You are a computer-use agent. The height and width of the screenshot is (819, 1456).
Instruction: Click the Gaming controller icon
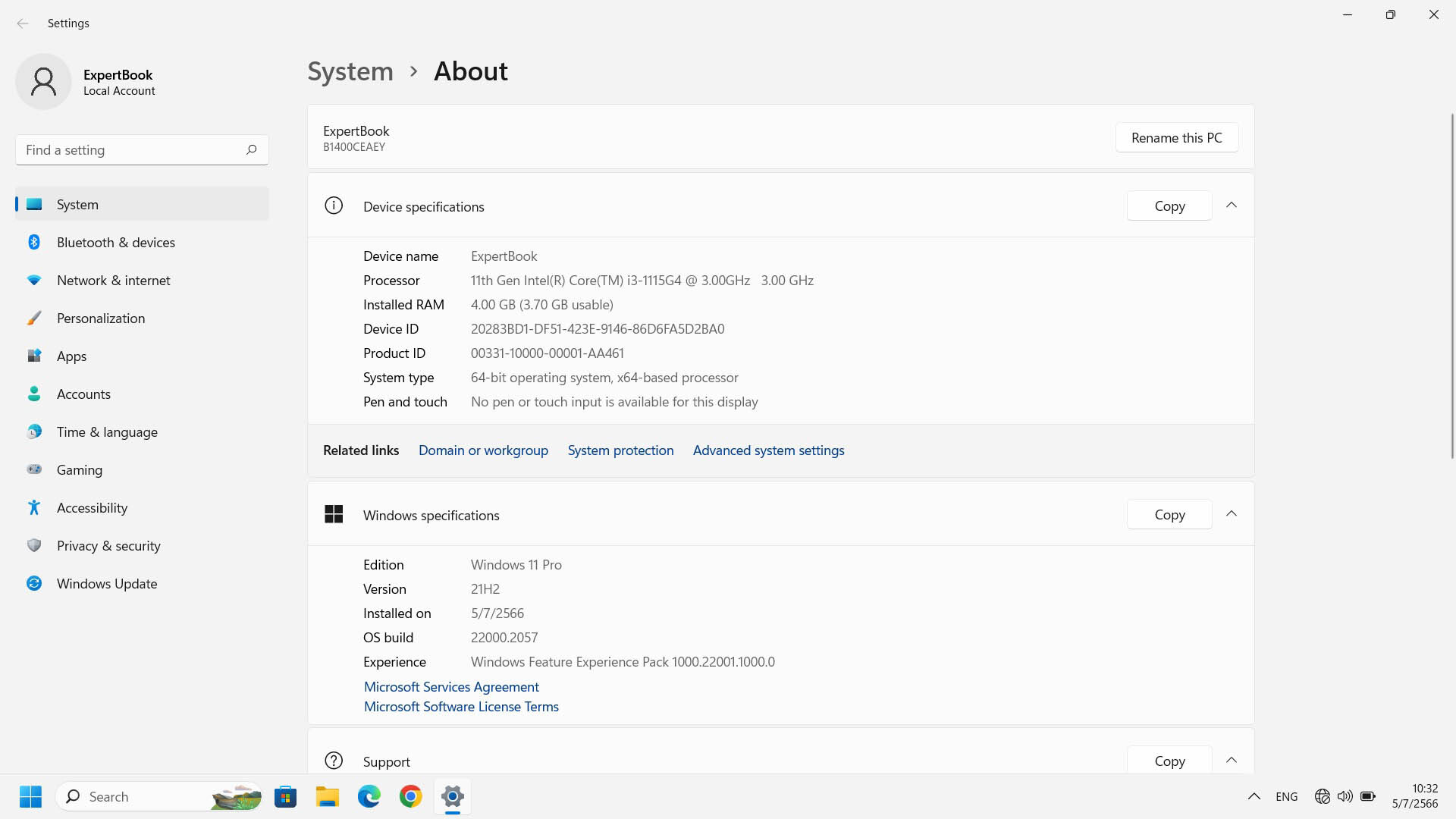[x=34, y=469]
